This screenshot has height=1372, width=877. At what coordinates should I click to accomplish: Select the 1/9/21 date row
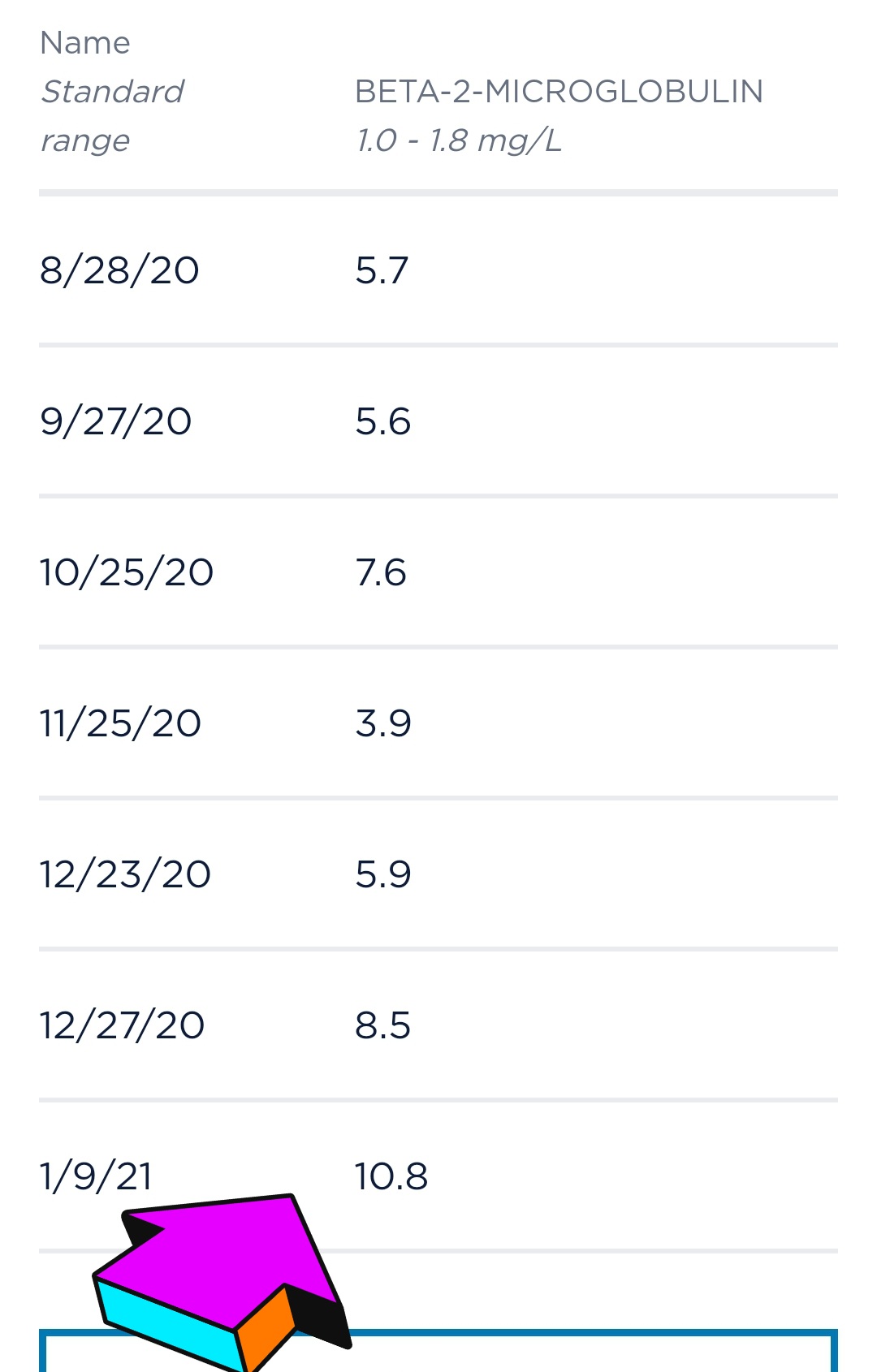click(x=96, y=1176)
